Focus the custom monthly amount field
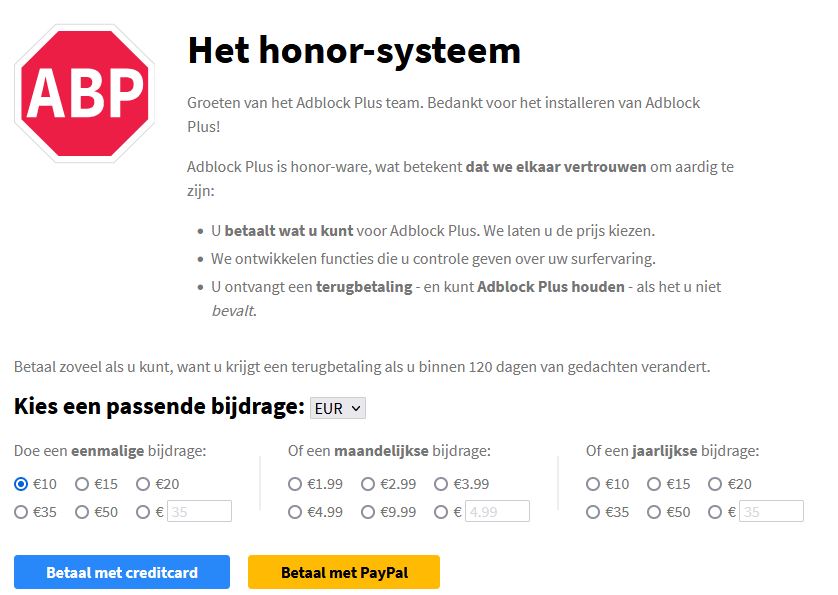Screen dimensions: 838x595 click(497, 512)
